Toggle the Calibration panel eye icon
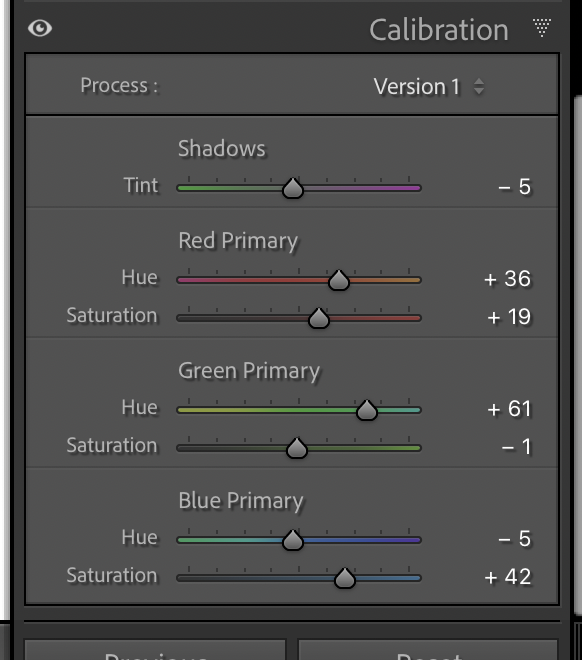Image resolution: width=582 pixels, height=660 pixels. point(40,29)
